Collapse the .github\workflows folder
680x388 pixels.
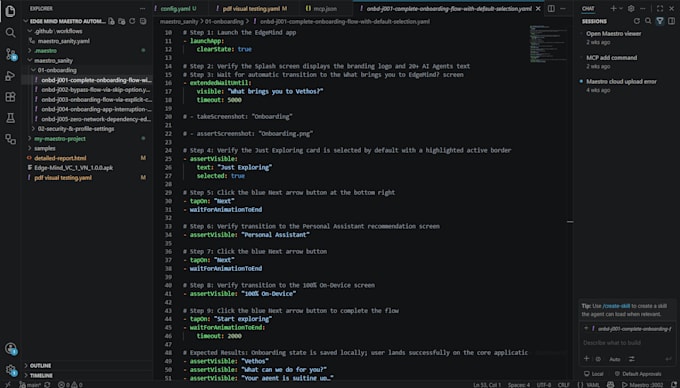(x=56, y=31)
